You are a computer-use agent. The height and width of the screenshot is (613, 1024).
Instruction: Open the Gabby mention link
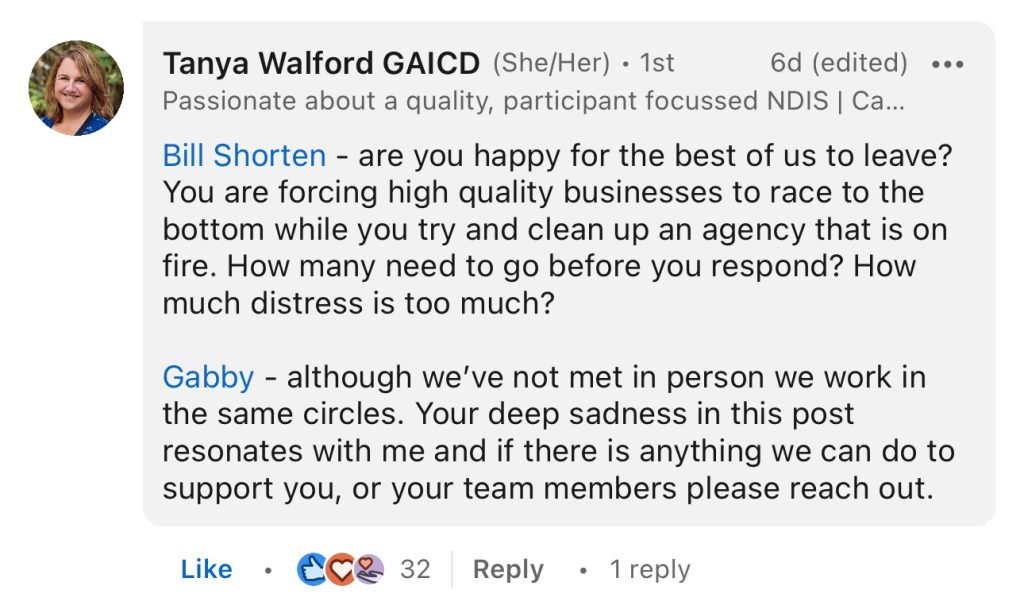208,377
